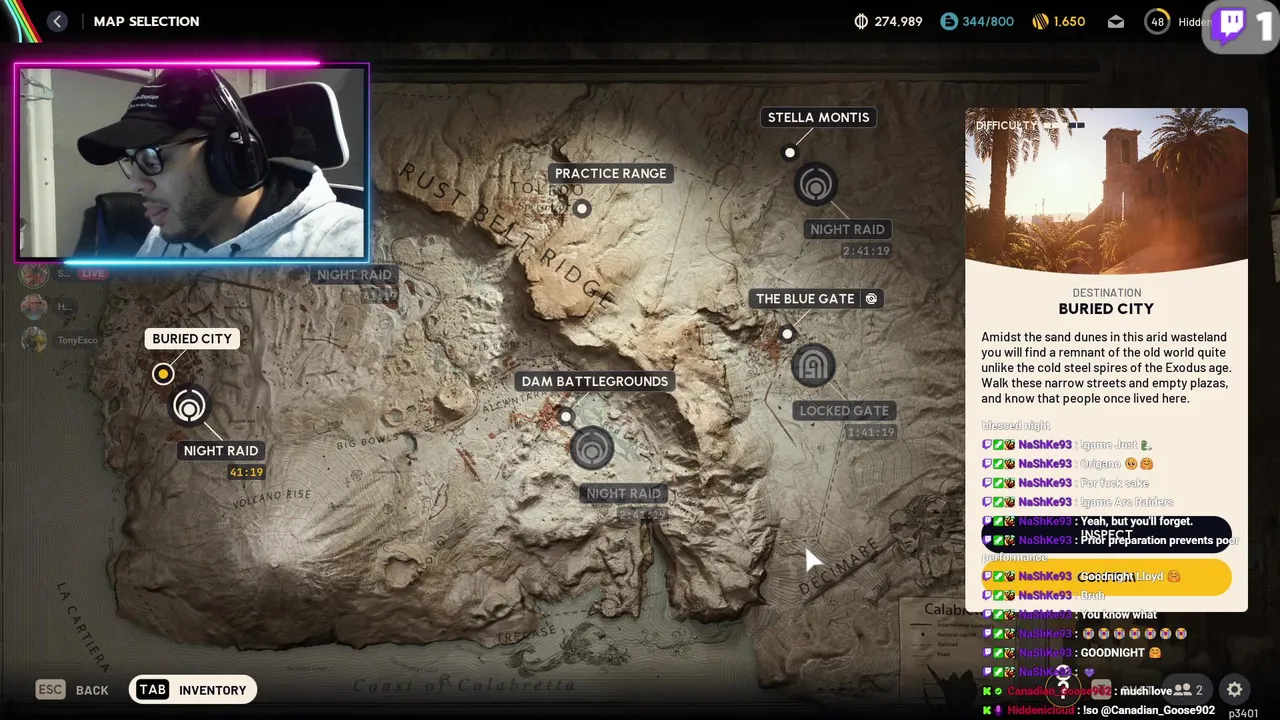Select the Dam Battlegrounds map marker dot
The image size is (1280, 720).
click(566, 417)
